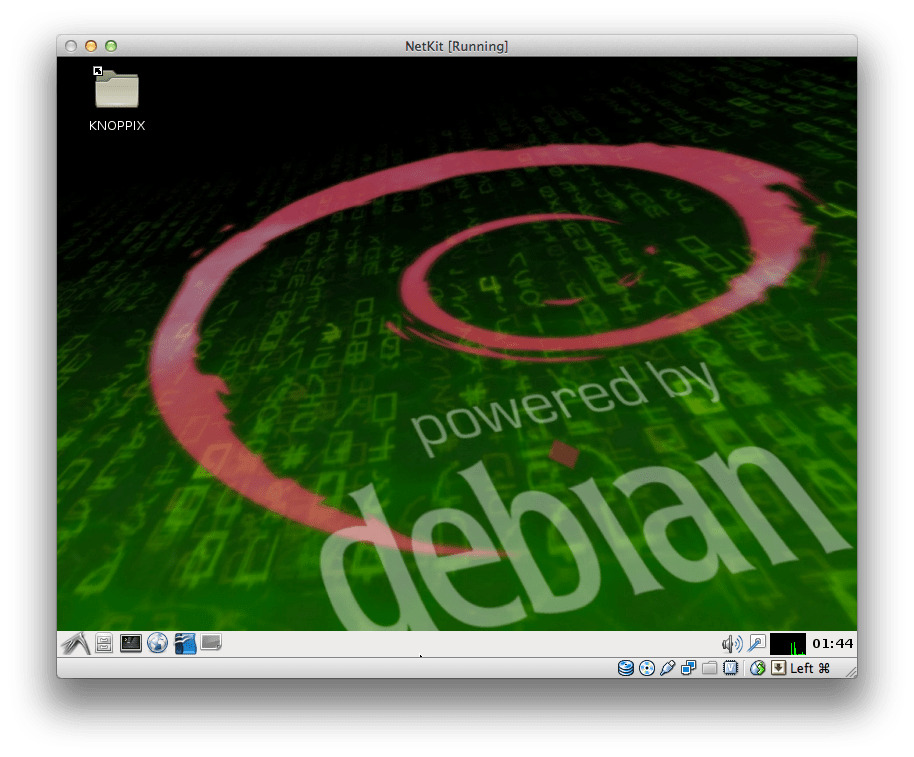Click the VirtualBox USB devices indicator
This screenshot has width=914, height=757.
[x=667, y=668]
